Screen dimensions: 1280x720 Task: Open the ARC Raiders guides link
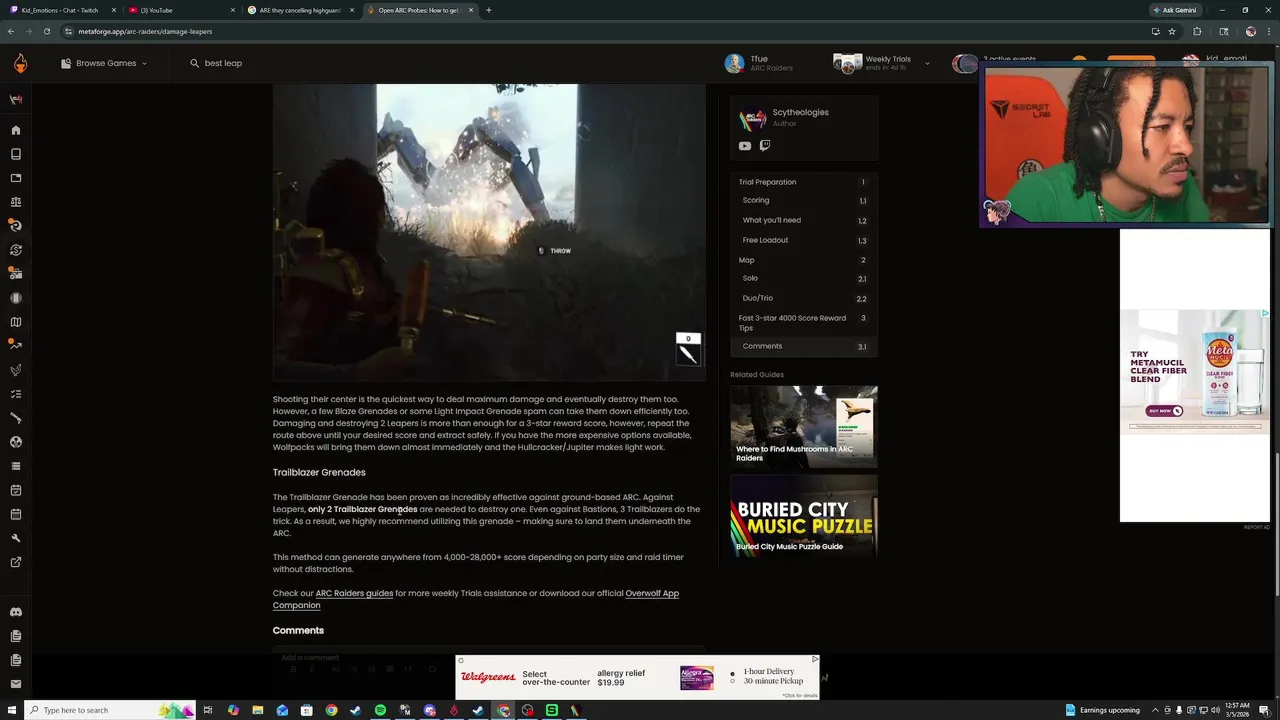pyautogui.click(x=354, y=593)
